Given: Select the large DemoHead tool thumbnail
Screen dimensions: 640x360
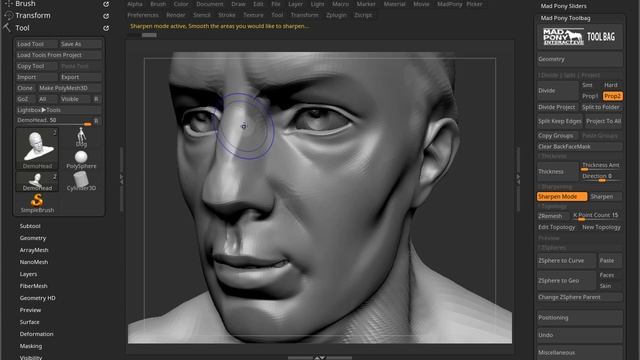Looking at the screenshot, I should pos(37,148).
